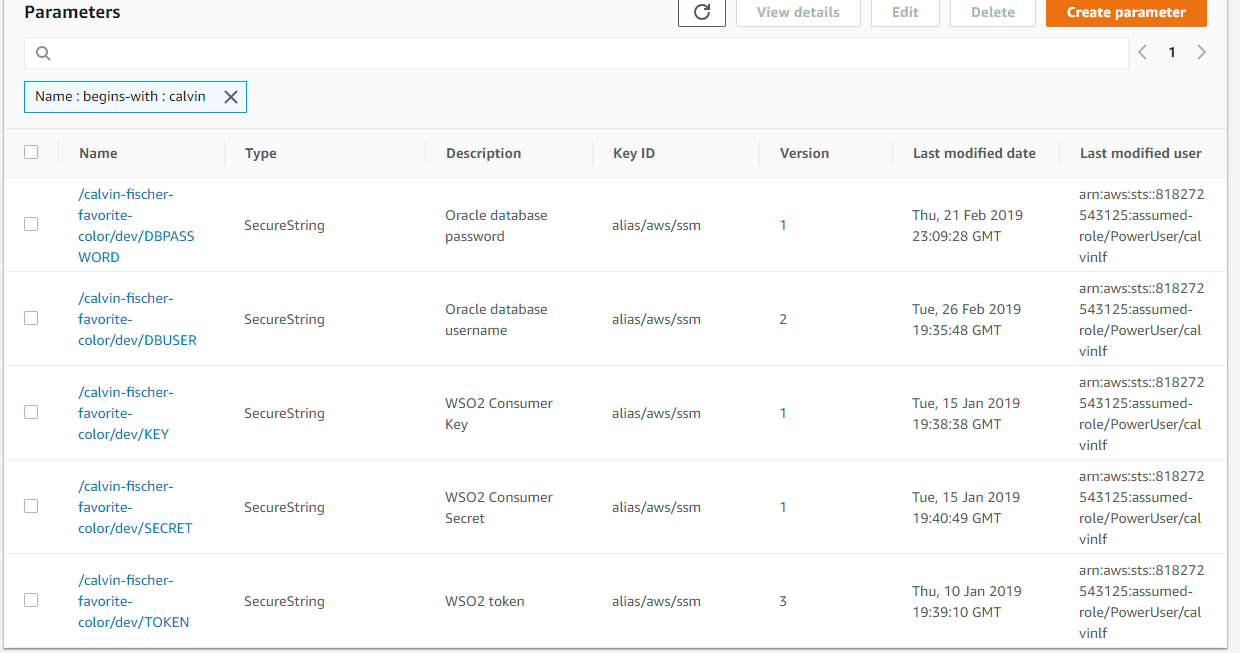Open the /dev/DBUSER parameter link
The width and height of the screenshot is (1240, 653).
[138, 319]
